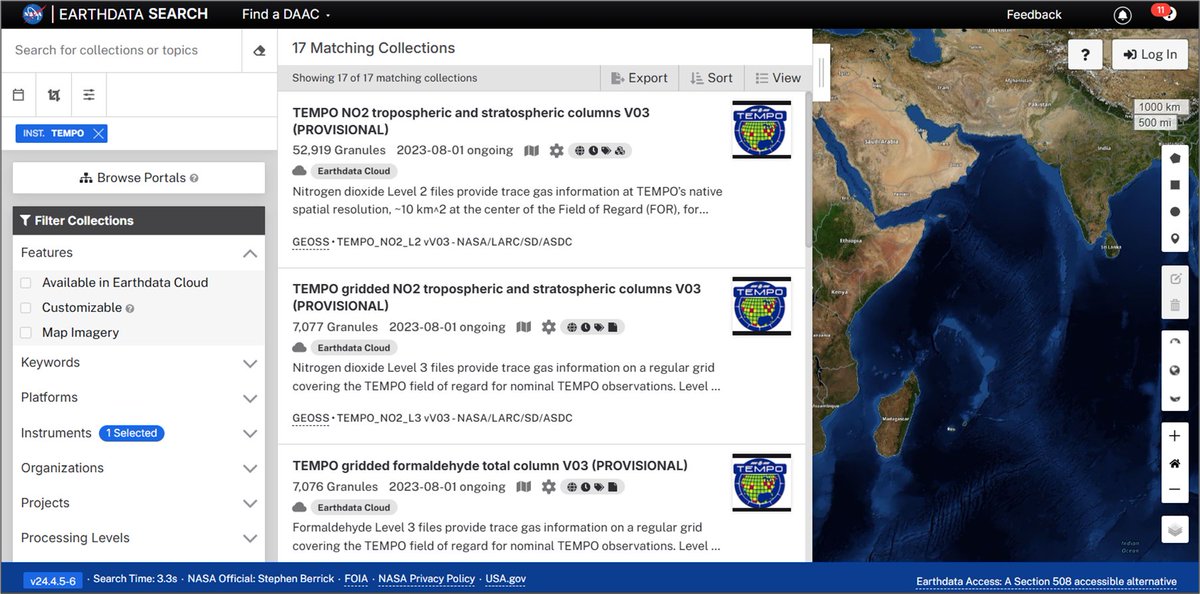This screenshot has height=594, width=1200.
Task: Switch to South Polar projection
Action: pyautogui.click(x=1175, y=396)
